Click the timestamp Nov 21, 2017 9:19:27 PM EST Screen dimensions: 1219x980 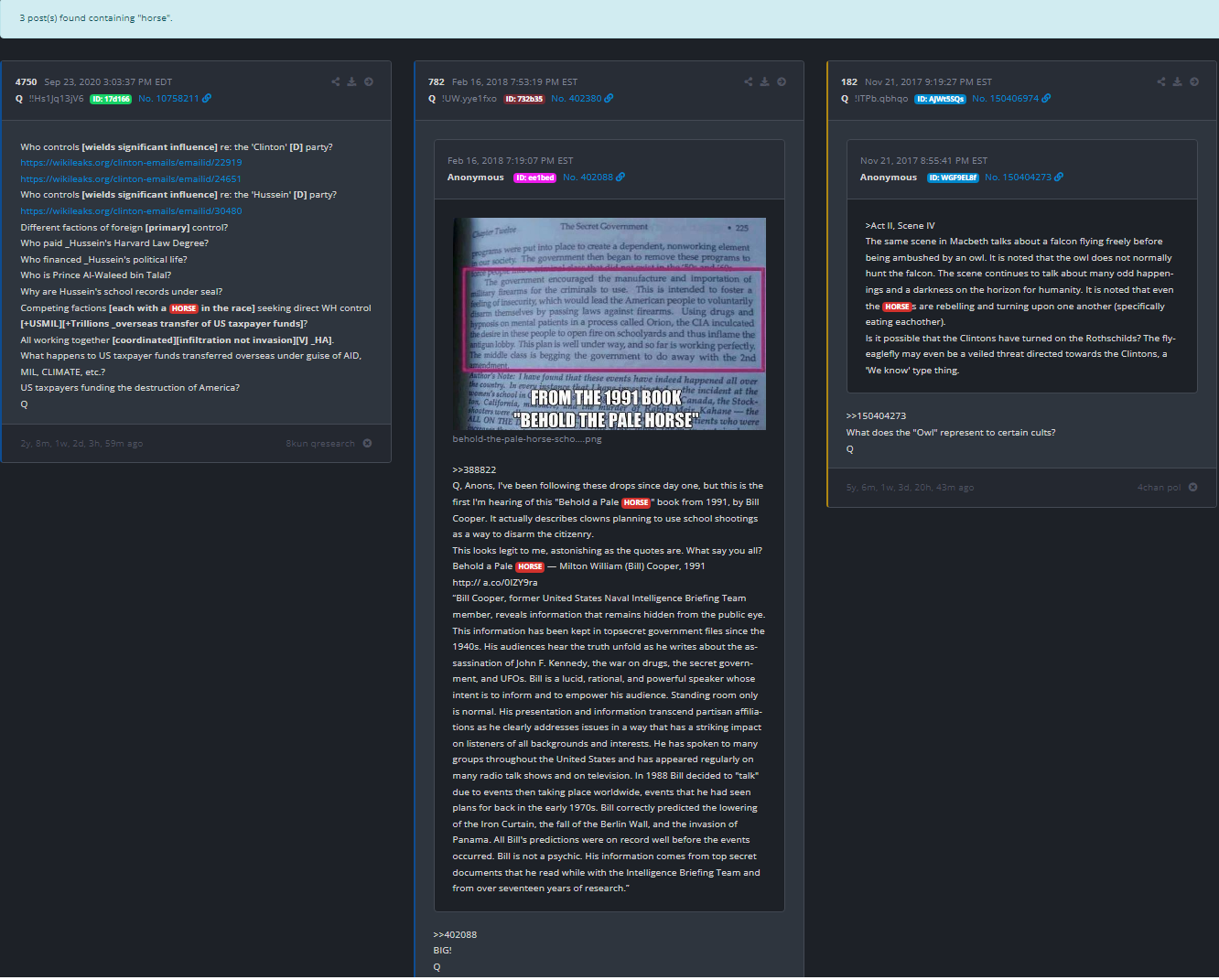928,82
